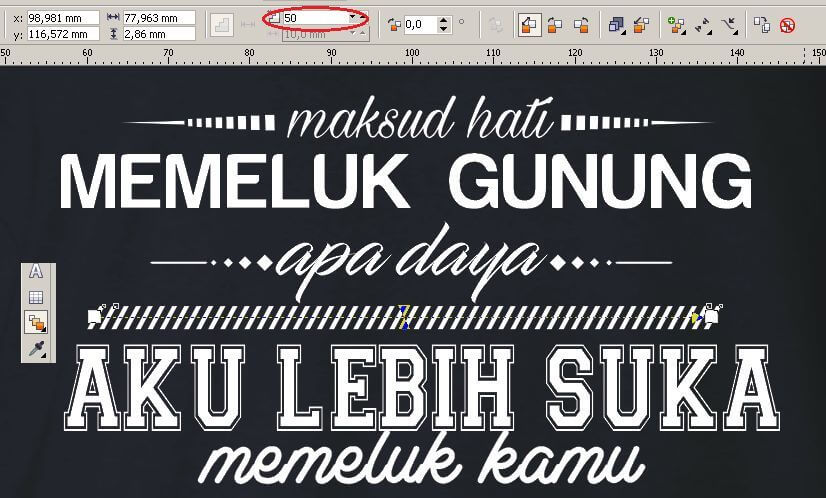Select the Table tool in the toolbox
The height and width of the screenshot is (498, 826).
coord(36,298)
